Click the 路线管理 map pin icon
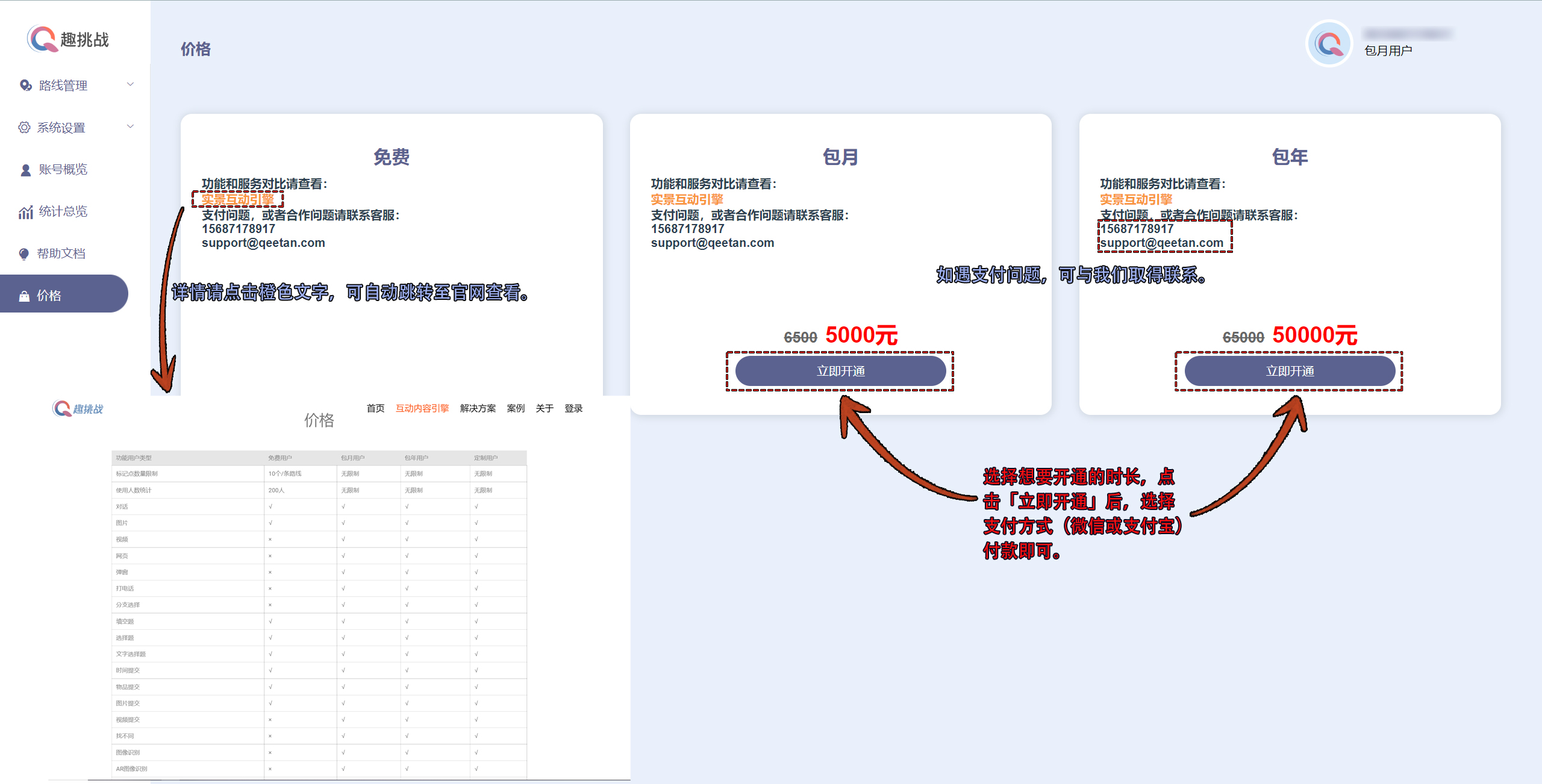 point(25,86)
